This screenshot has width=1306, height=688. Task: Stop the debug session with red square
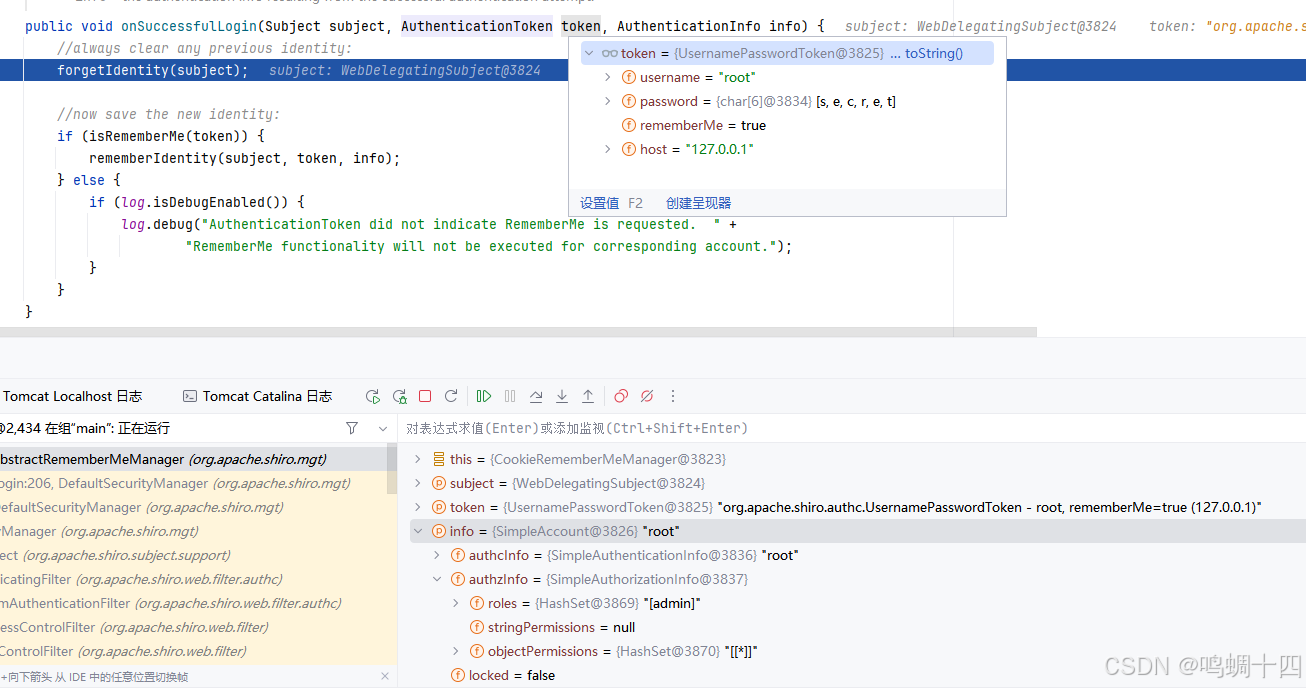425,396
